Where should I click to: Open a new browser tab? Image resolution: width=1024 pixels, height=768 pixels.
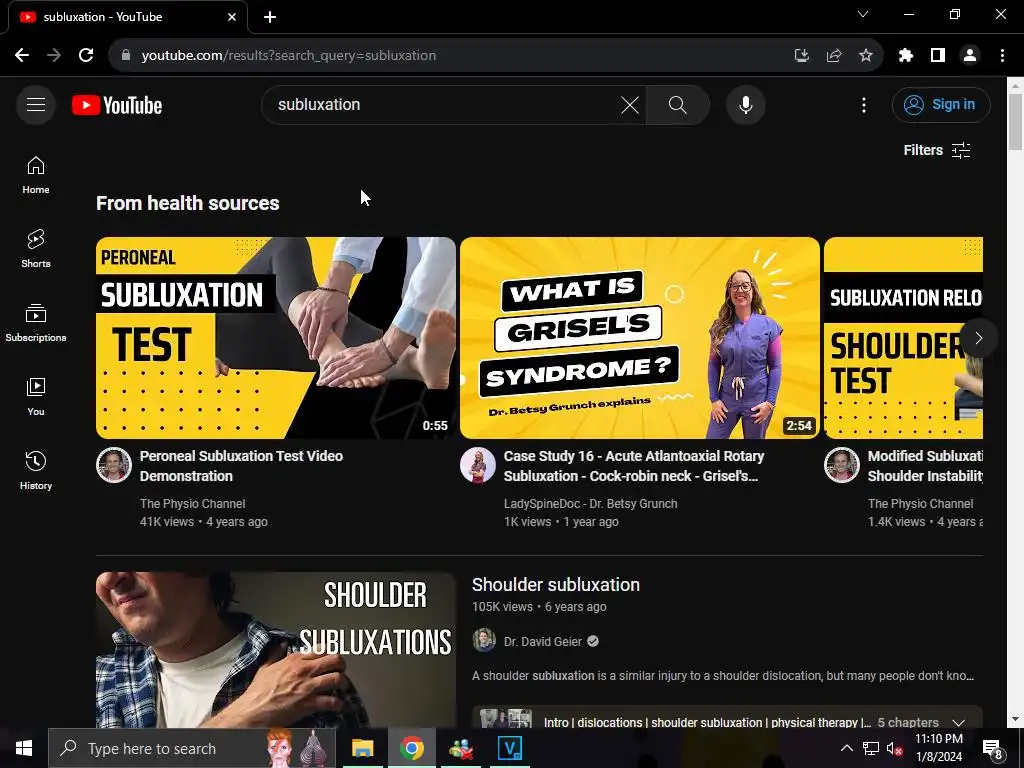click(270, 17)
